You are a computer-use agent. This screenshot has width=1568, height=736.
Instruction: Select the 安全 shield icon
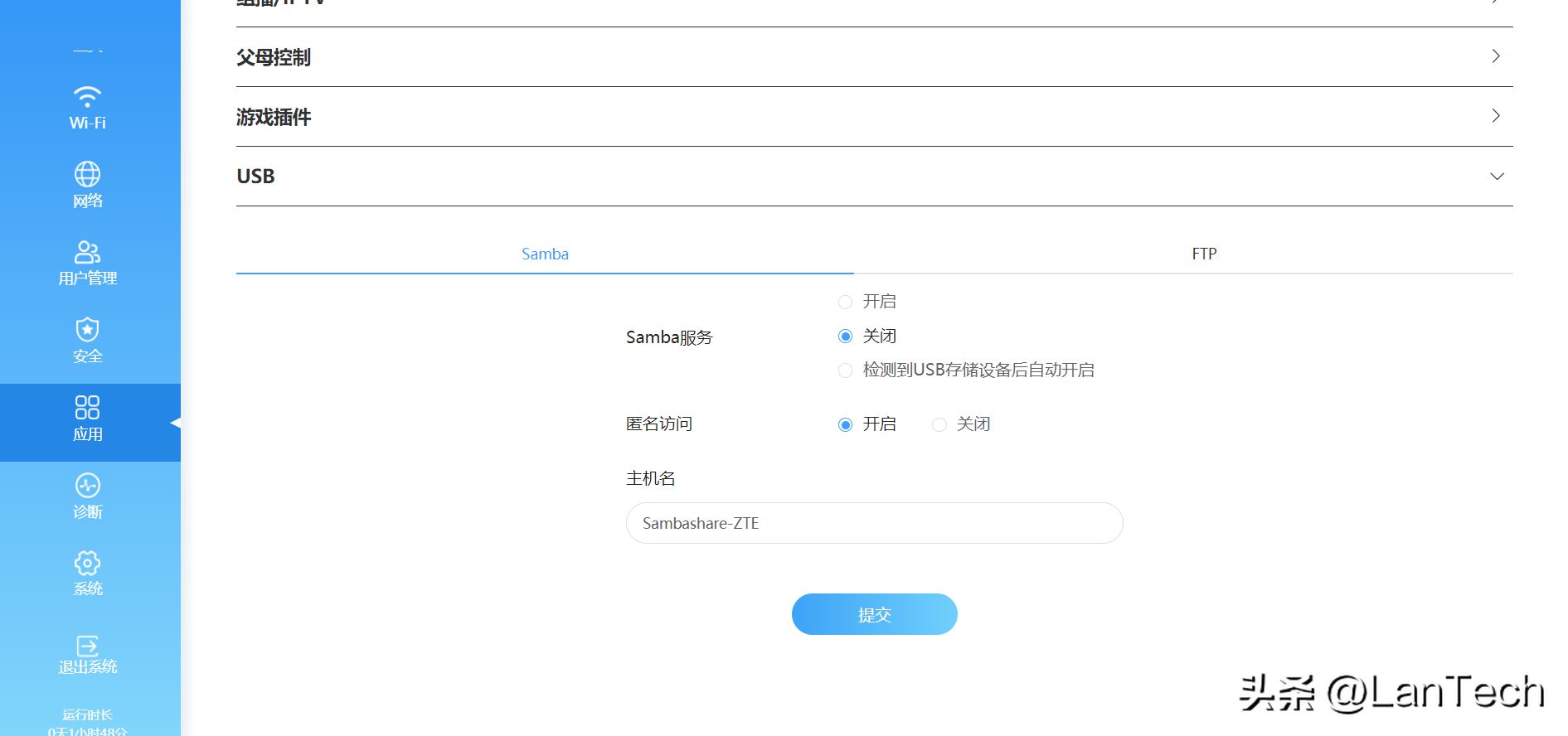coord(87,330)
